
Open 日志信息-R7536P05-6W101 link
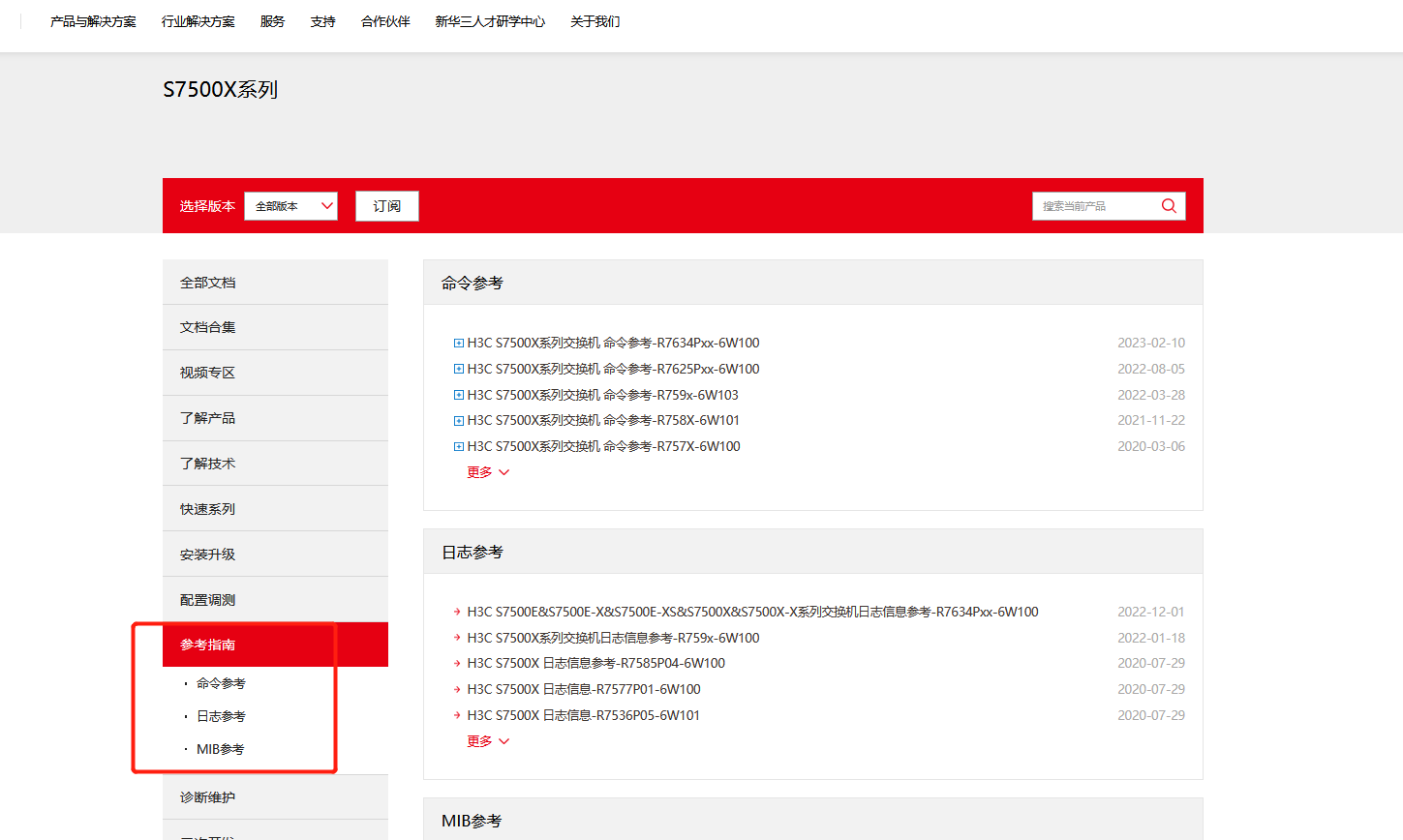[583, 715]
